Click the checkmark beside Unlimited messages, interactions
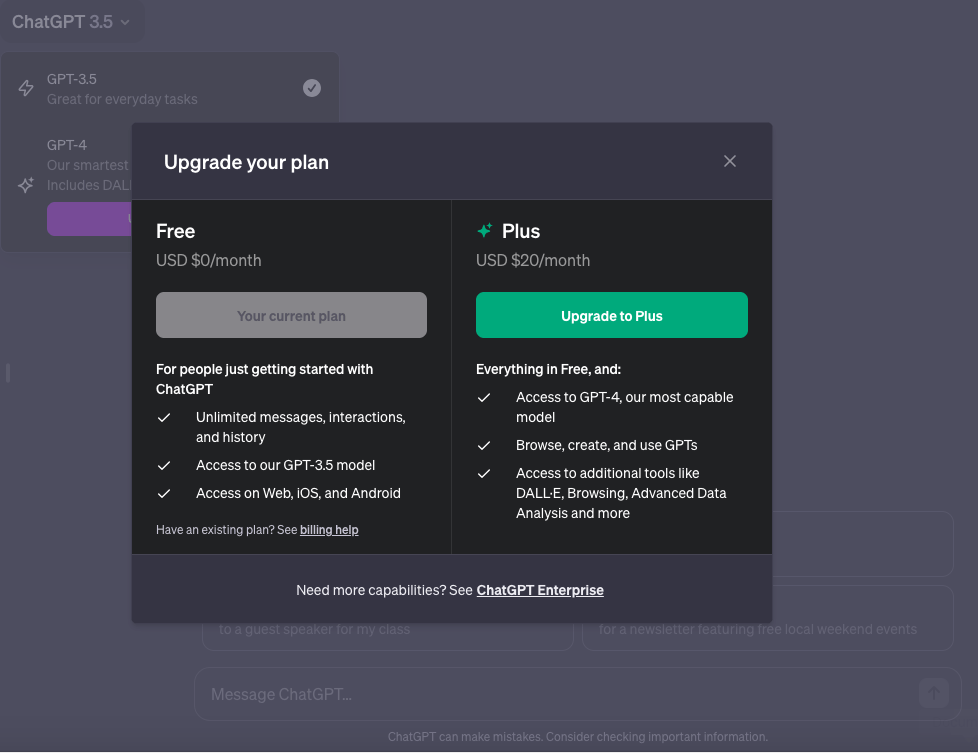This screenshot has width=978, height=754. coord(164,418)
